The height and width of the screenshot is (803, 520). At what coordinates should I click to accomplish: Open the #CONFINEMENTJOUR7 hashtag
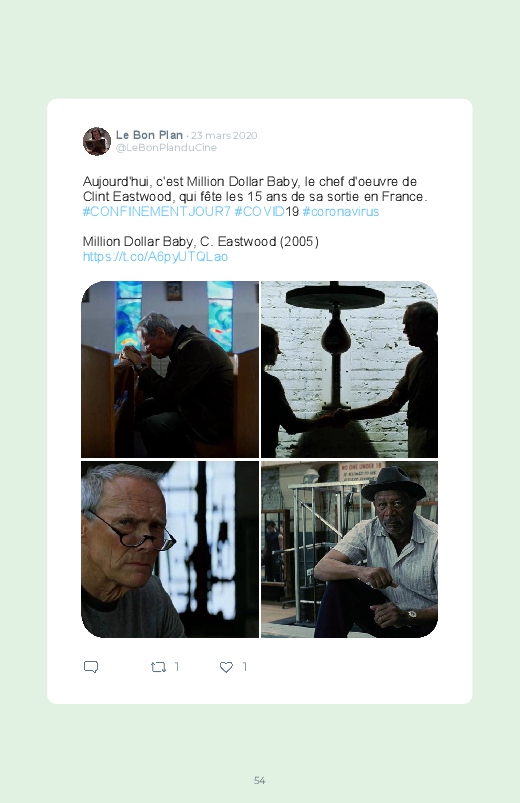(157, 212)
